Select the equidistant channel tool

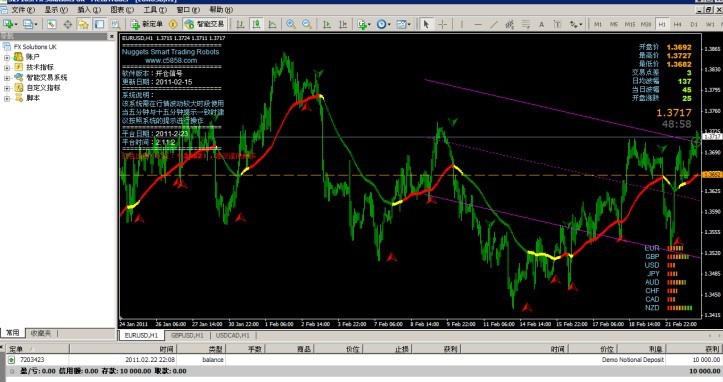tap(510, 24)
